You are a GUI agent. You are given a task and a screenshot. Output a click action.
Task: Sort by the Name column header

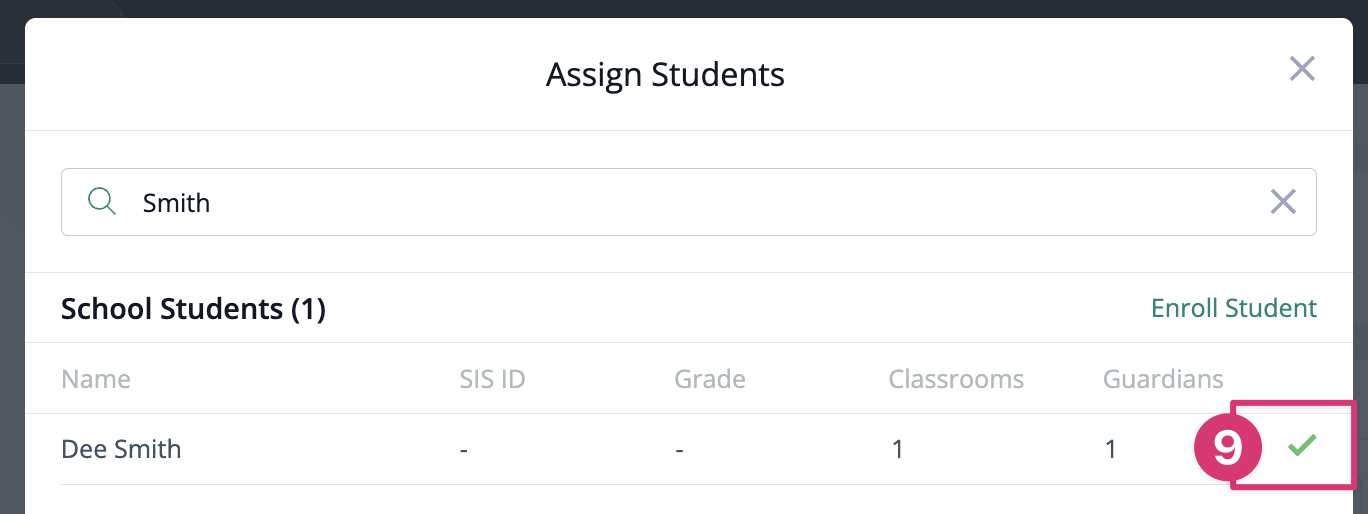96,379
